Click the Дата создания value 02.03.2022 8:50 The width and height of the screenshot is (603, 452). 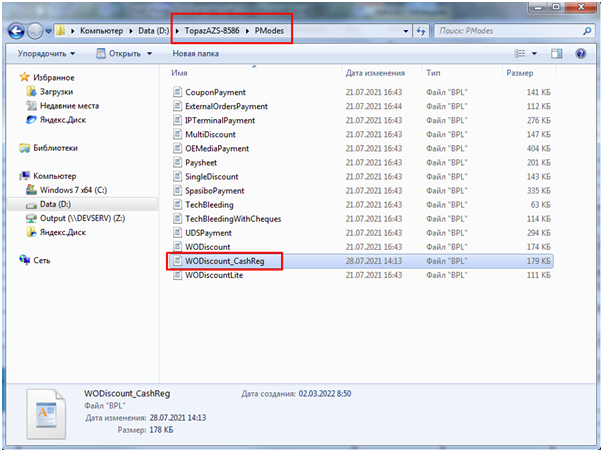(325, 394)
